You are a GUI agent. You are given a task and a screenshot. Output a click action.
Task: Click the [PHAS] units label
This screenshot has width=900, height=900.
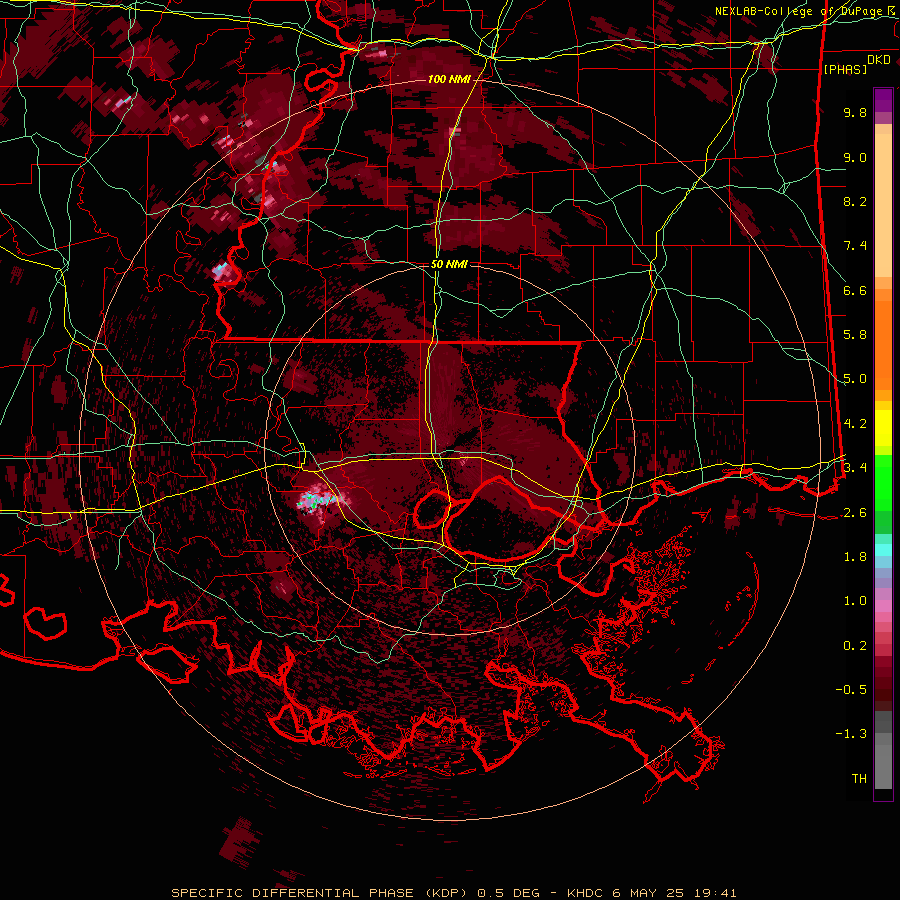(x=845, y=69)
